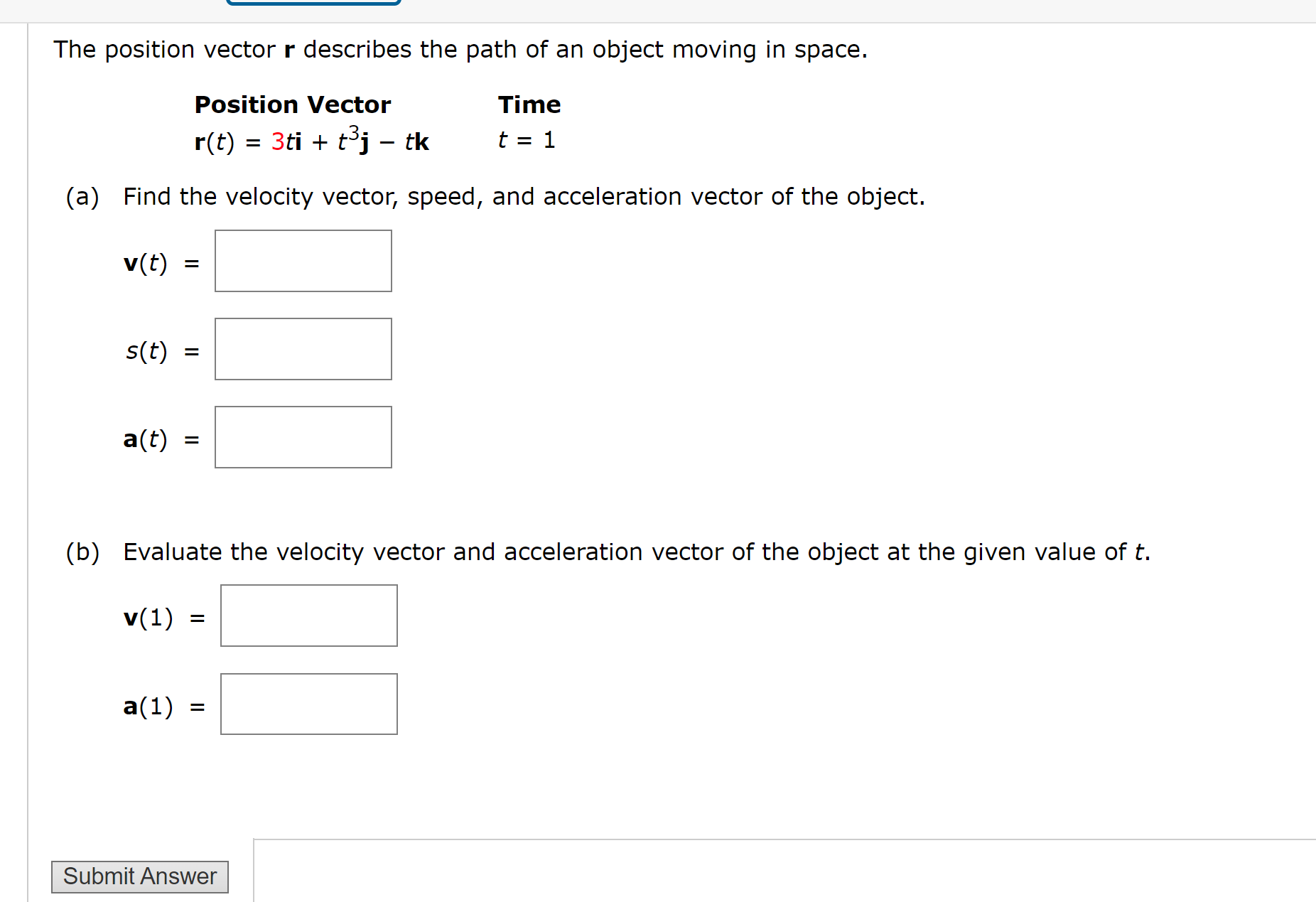
Task: Click inside the a(t) acceleration box
Action: click(x=302, y=436)
